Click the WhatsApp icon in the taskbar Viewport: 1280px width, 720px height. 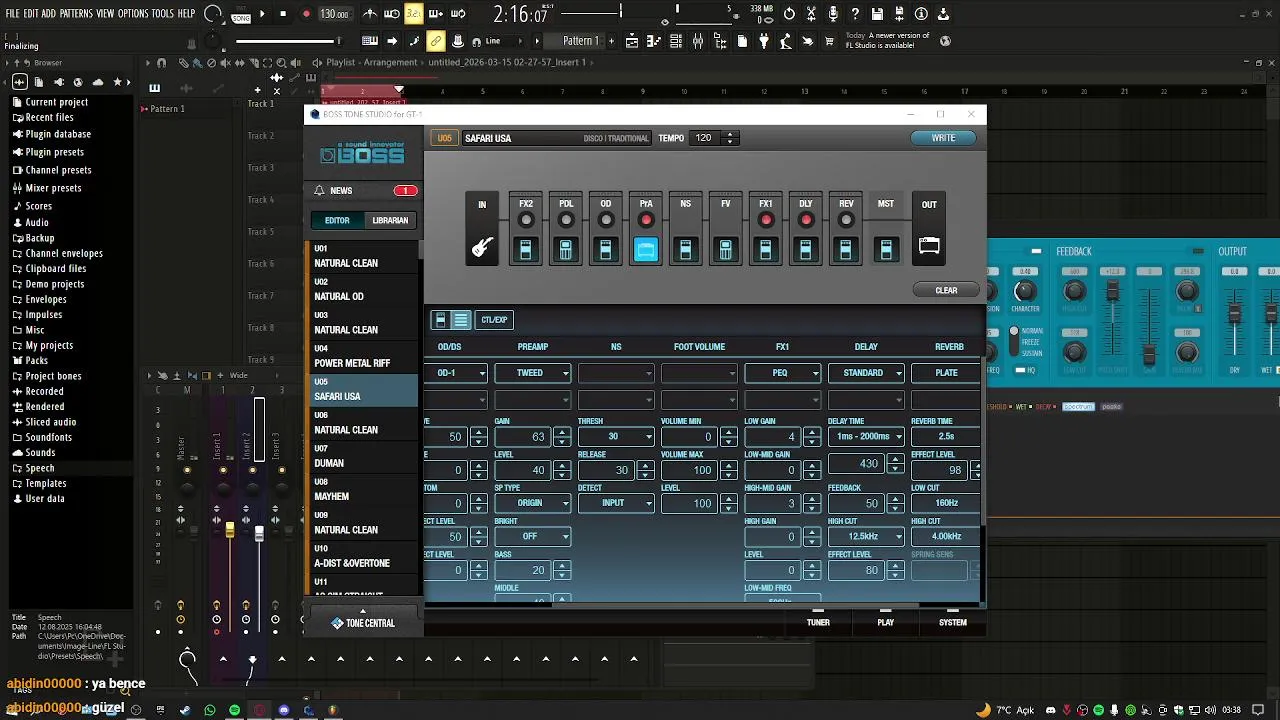pyautogui.click(x=210, y=710)
